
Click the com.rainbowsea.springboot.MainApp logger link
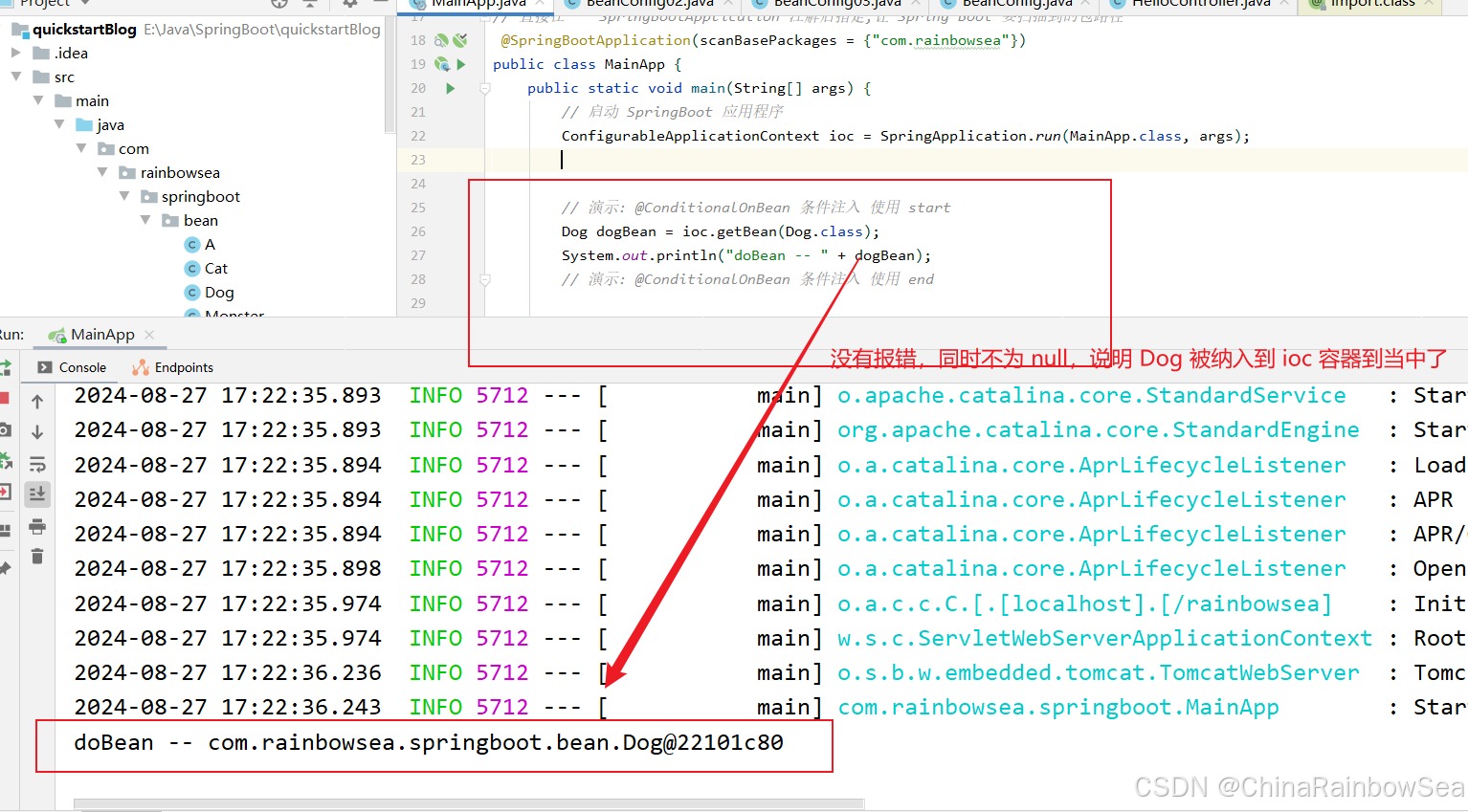pyautogui.click(x=1057, y=707)
